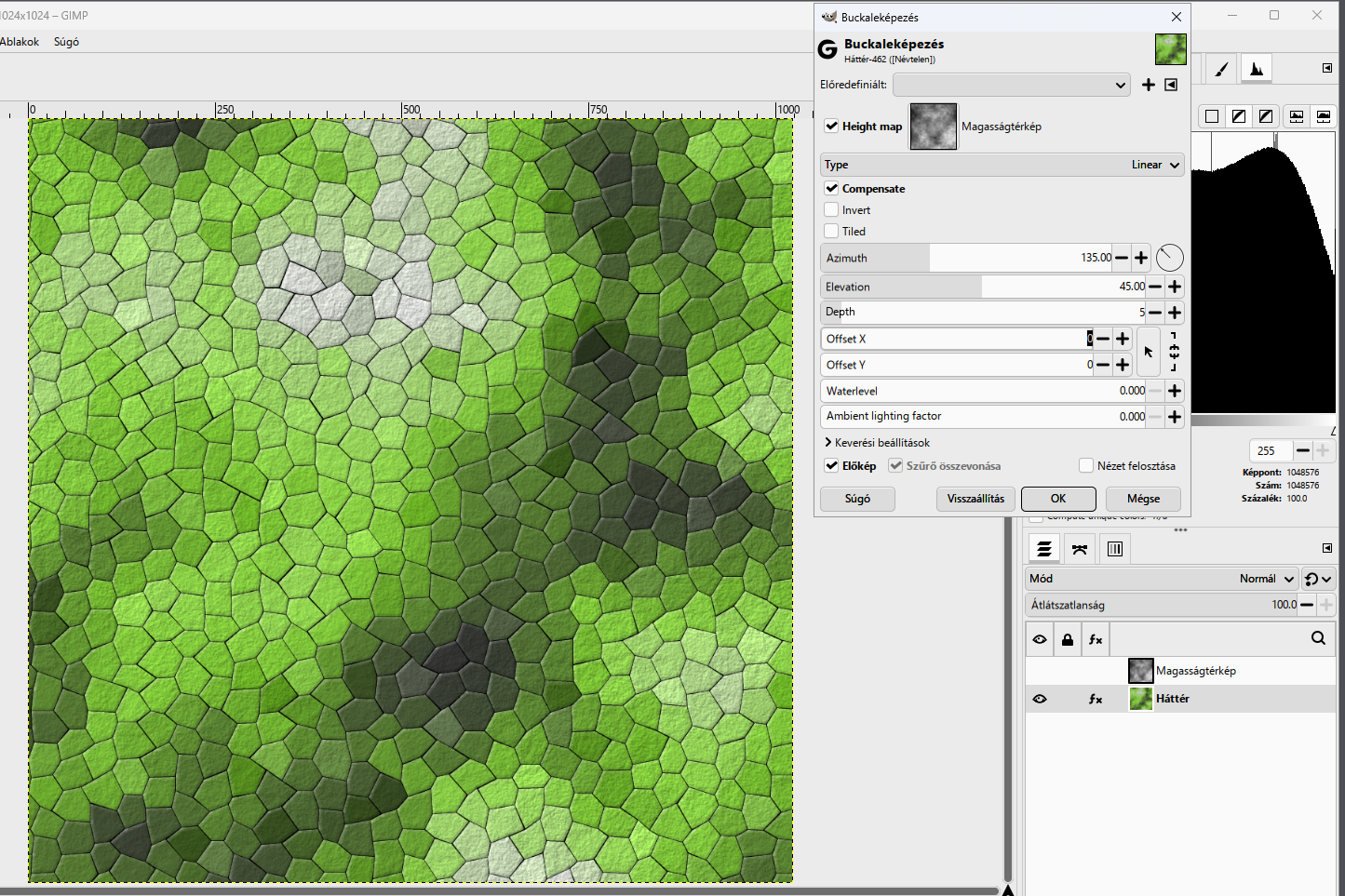Click the Átlátszatlanság opacity slider
This screenshot has width=1345, height=896.
point(1162,605)
